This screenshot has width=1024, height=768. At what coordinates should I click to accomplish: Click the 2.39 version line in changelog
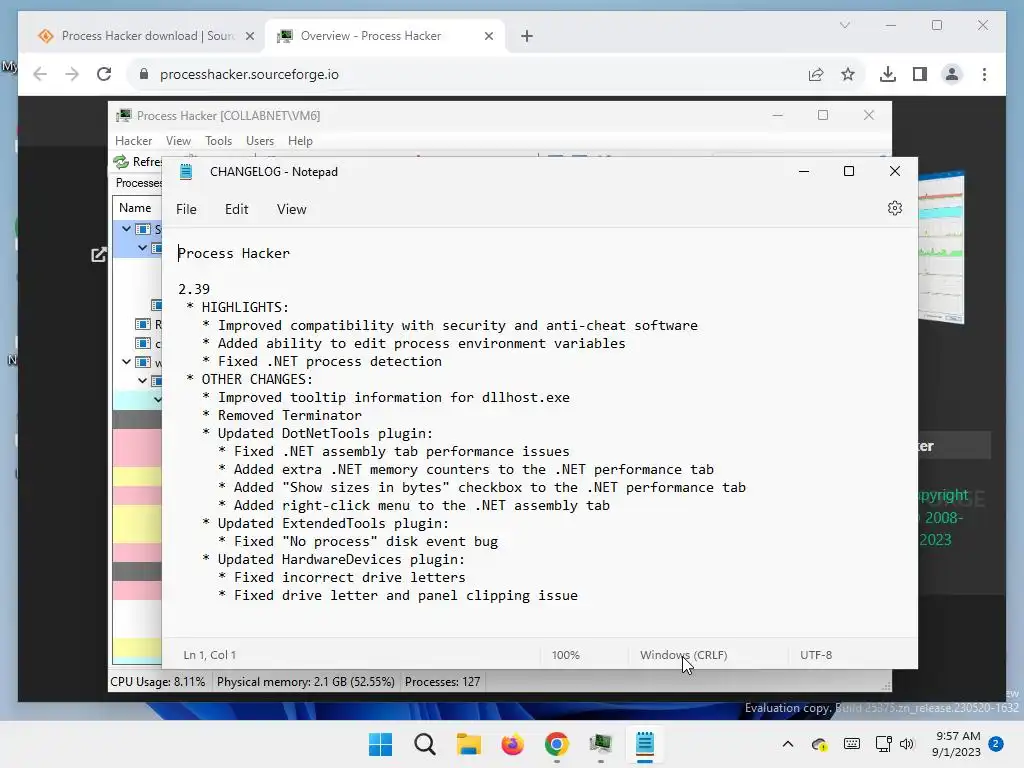point(194,289)
